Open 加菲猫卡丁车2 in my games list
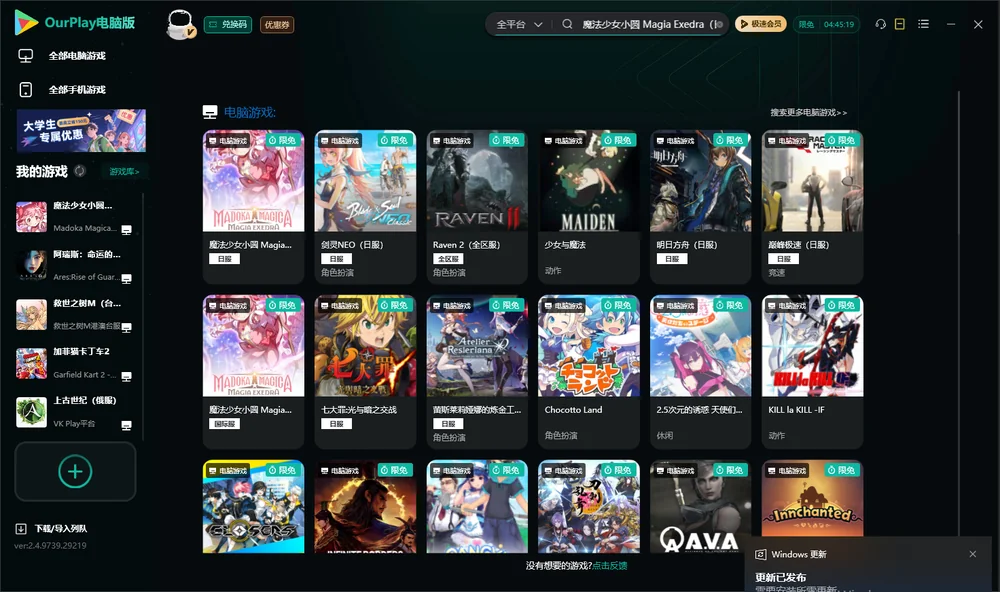The image size is (1000, 592). [75, 363]
